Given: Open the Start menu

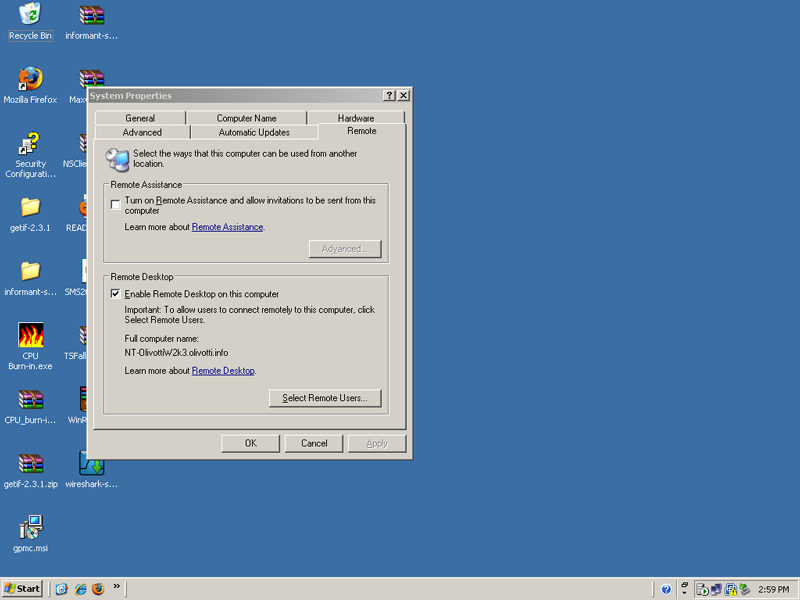Looking at the screenshot, I should pos(21,589).
